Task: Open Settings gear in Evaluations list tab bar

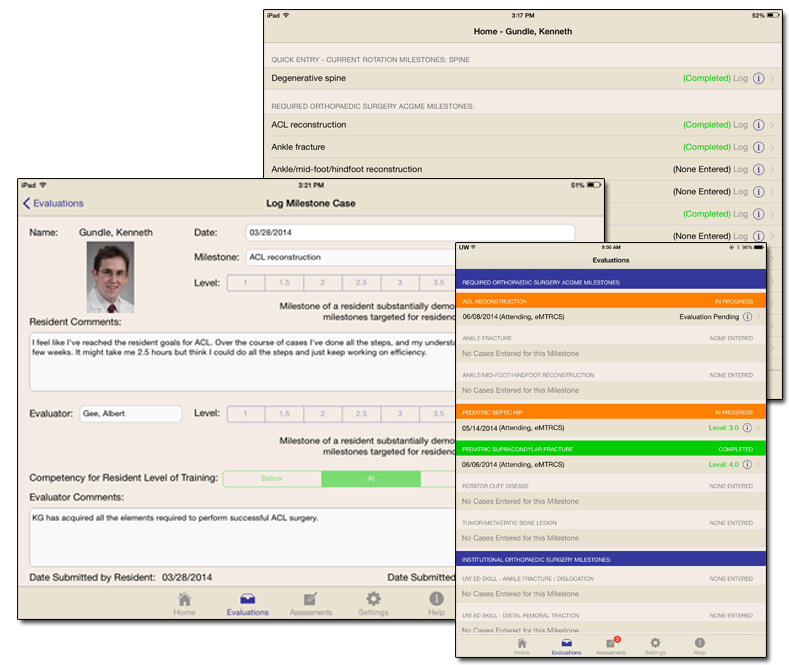Action: [x=655, y=645]
